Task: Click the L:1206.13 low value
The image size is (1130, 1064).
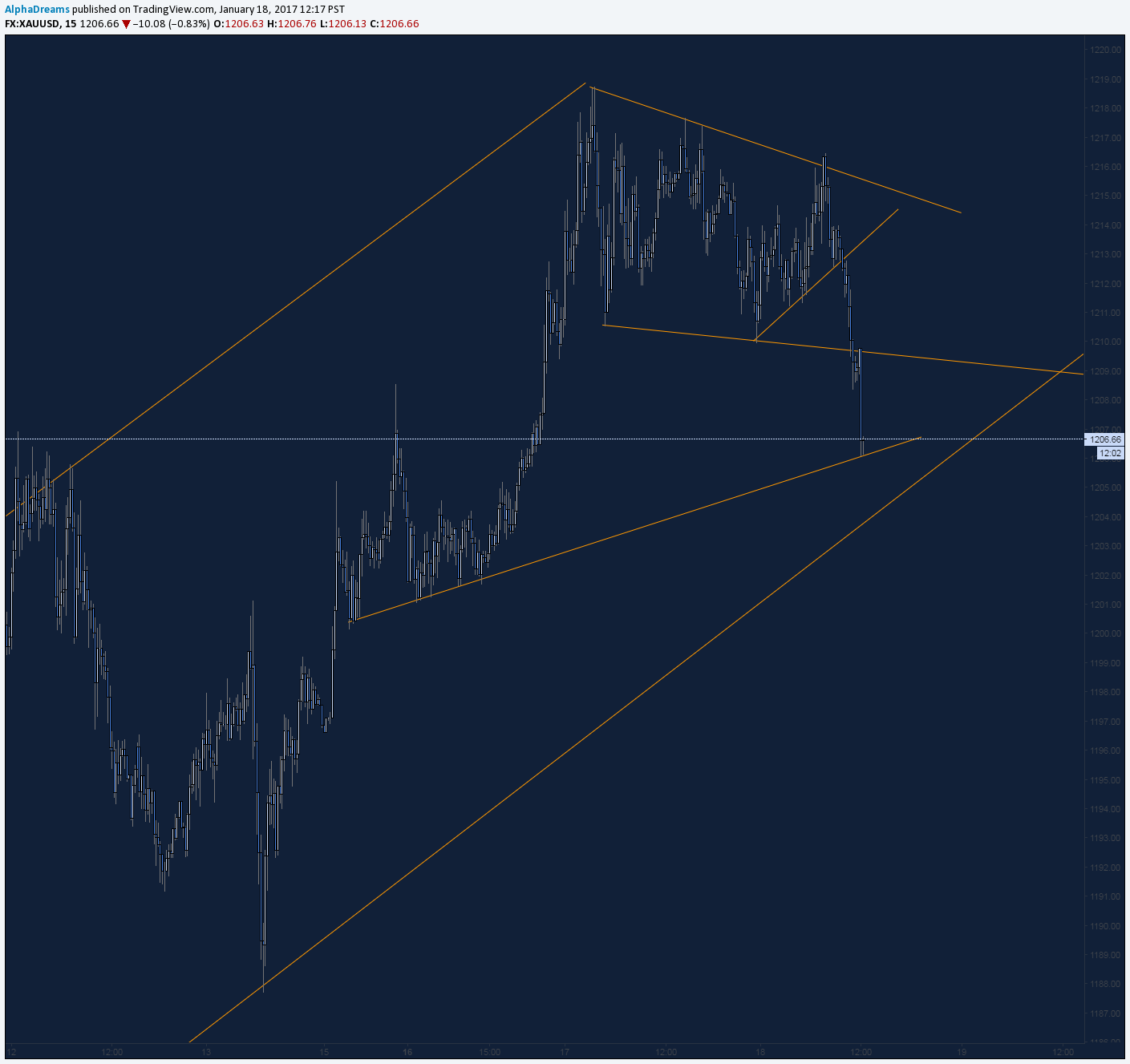Action: pos(343,24)
